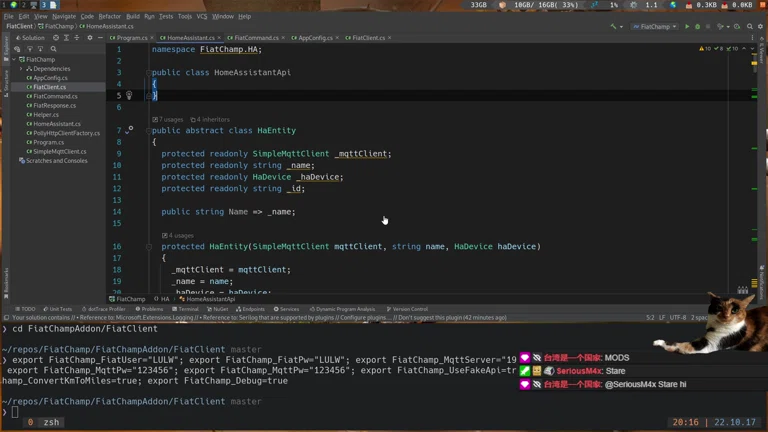Open the Terminal tool window
The height and width of the screenshot is (432, 768).
pos(186,309)
